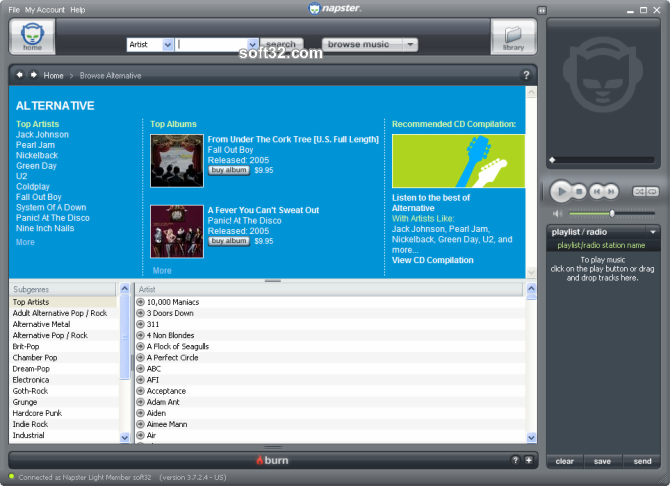Open Pearl Jam top artist link
Screen dimensions: 670x486
pos(35,145)
